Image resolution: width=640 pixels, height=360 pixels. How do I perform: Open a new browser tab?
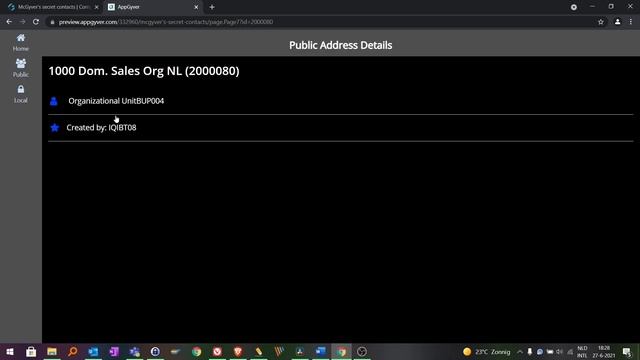(x=212, y=7)
